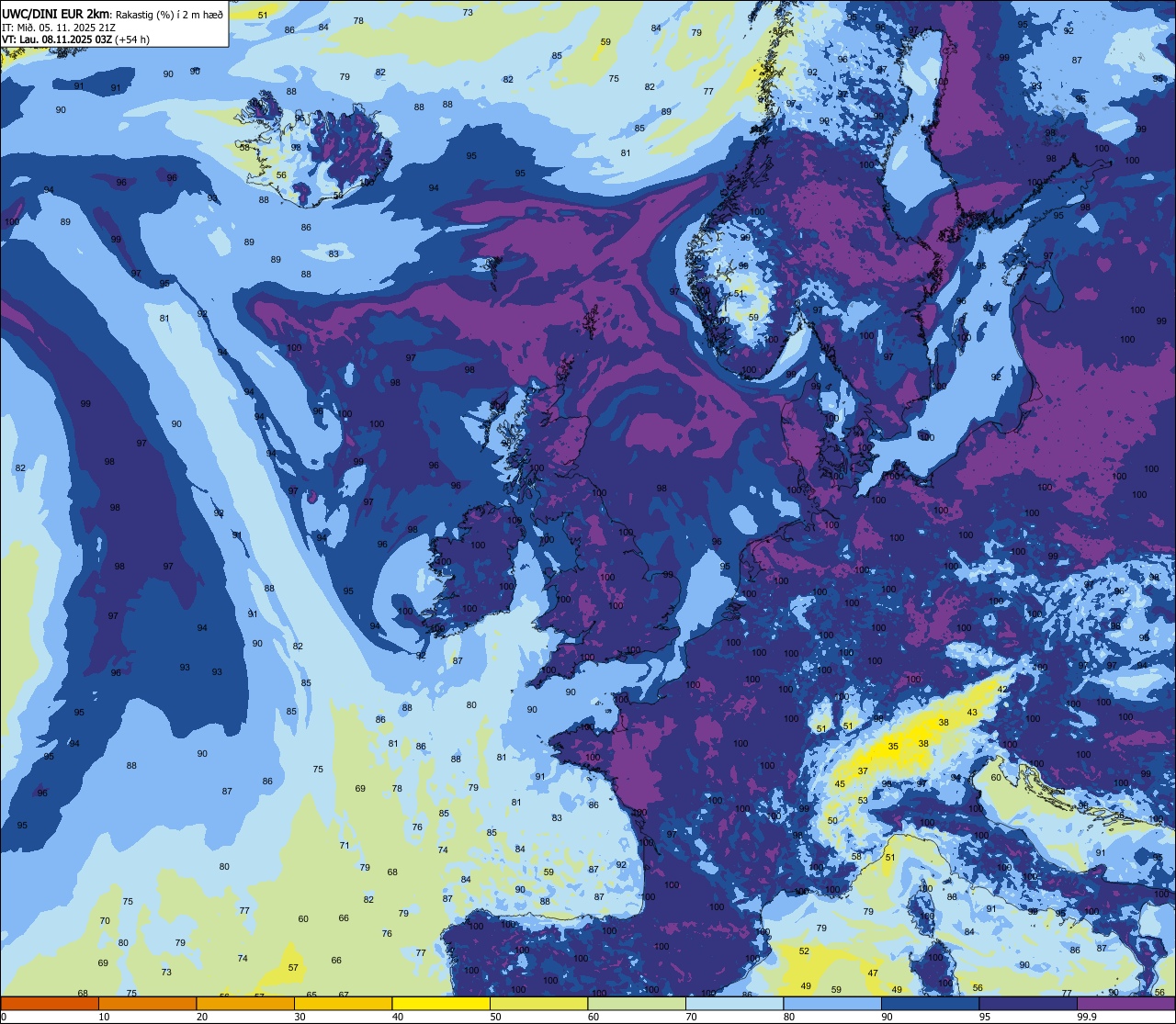Click the 20–30 legend color segment

tap(245, 1003)
